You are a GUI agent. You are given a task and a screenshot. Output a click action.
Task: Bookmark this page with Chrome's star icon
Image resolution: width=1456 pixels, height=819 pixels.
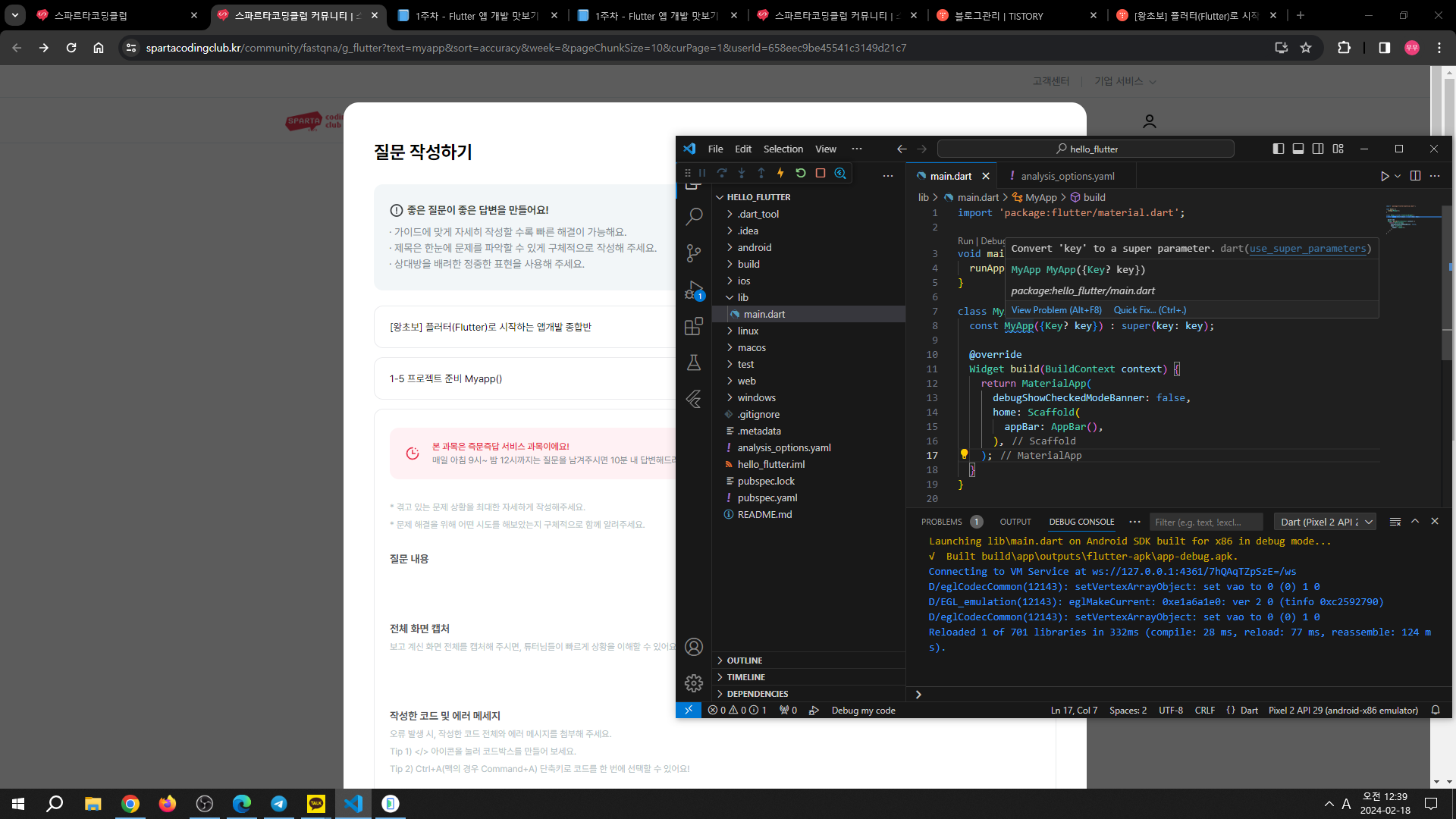(1306, 48)
